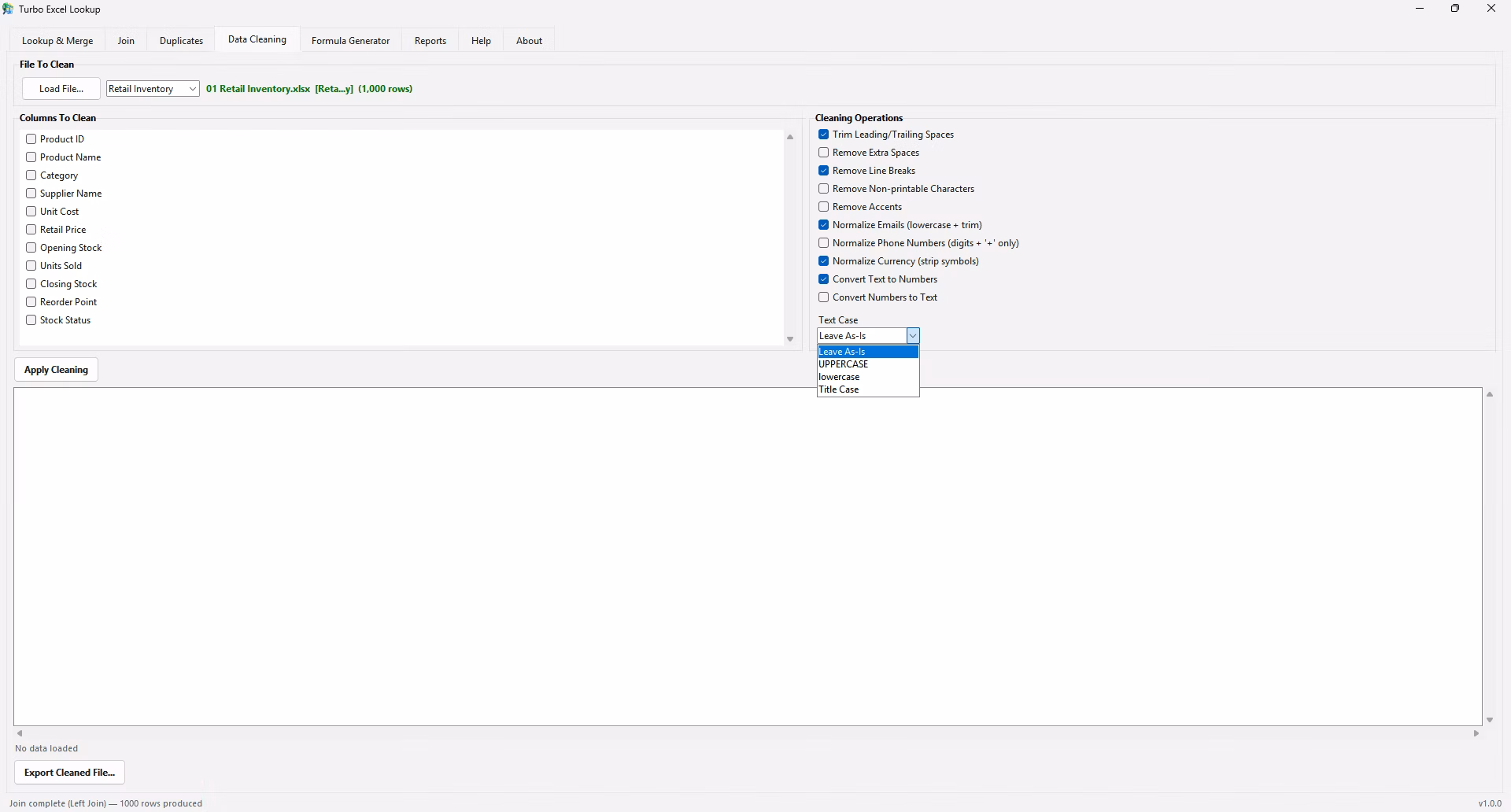The height and width of the screenshot is (812, 1511).
Task: Open the Reports tab
Action: coord(430,41)
